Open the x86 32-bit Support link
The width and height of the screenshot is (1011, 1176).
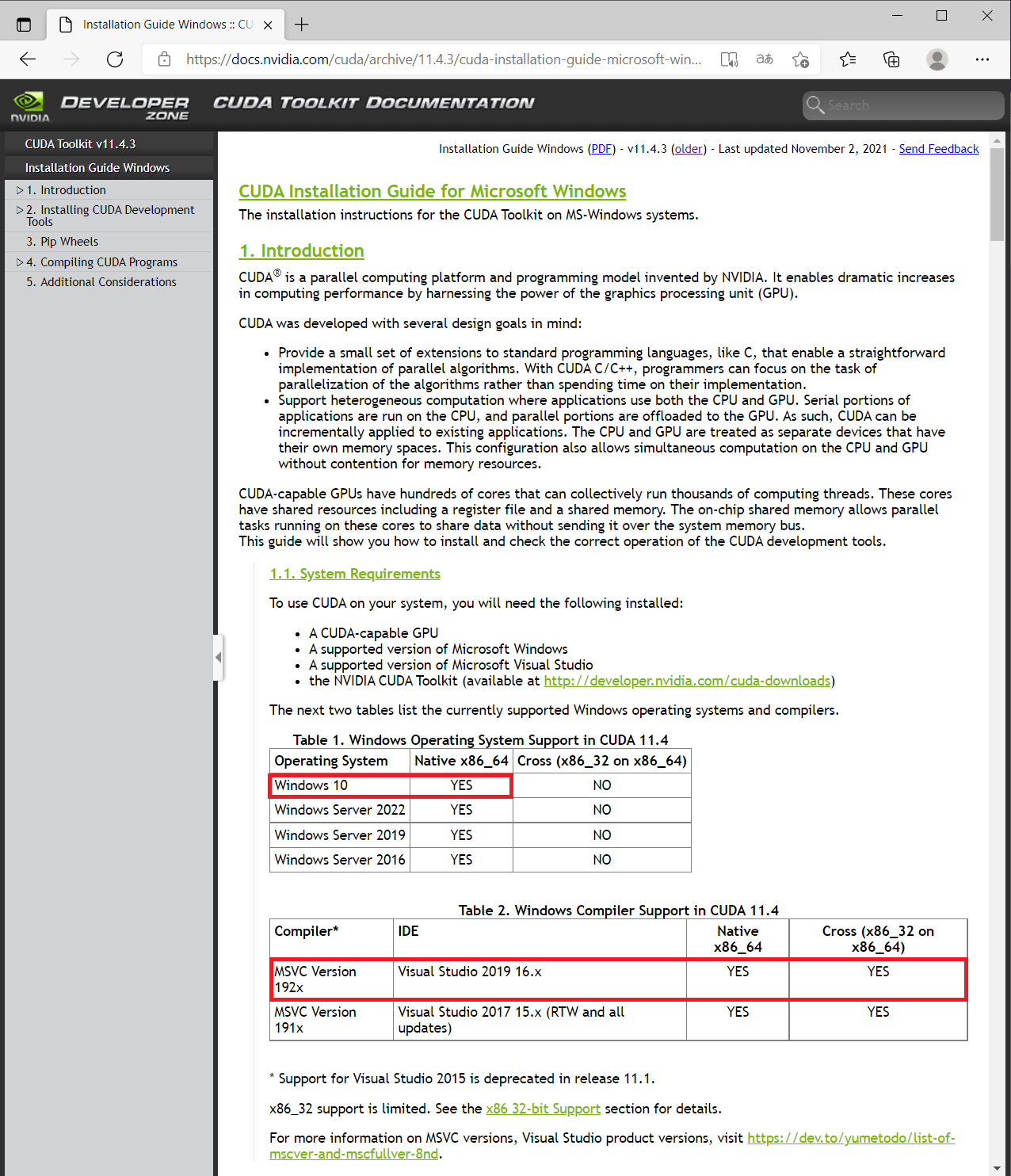point(543,1109)
